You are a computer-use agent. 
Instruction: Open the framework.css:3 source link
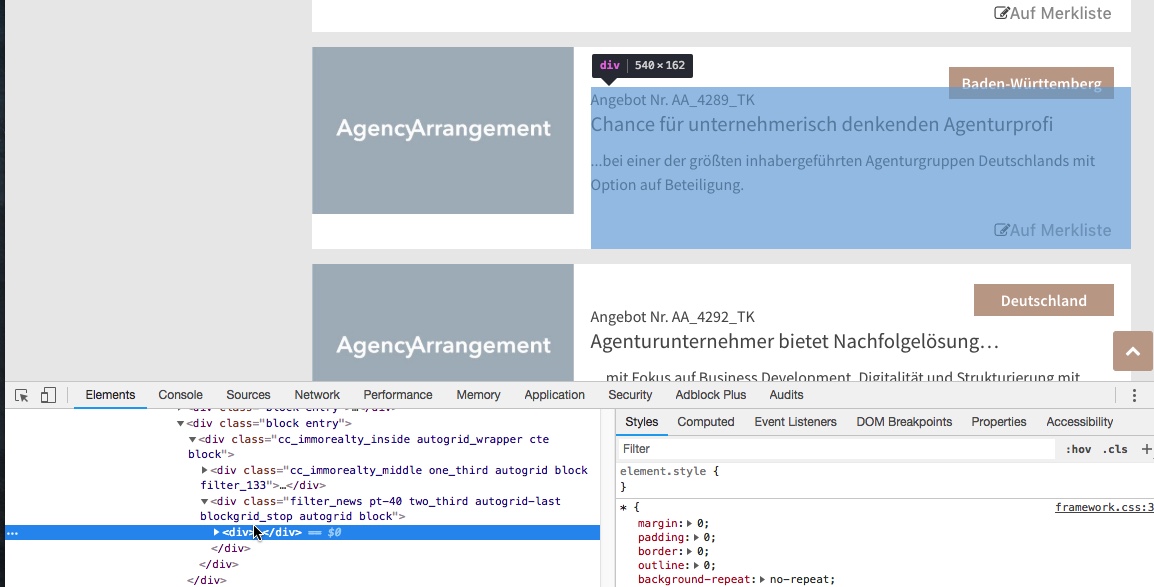pos(1103,508)
